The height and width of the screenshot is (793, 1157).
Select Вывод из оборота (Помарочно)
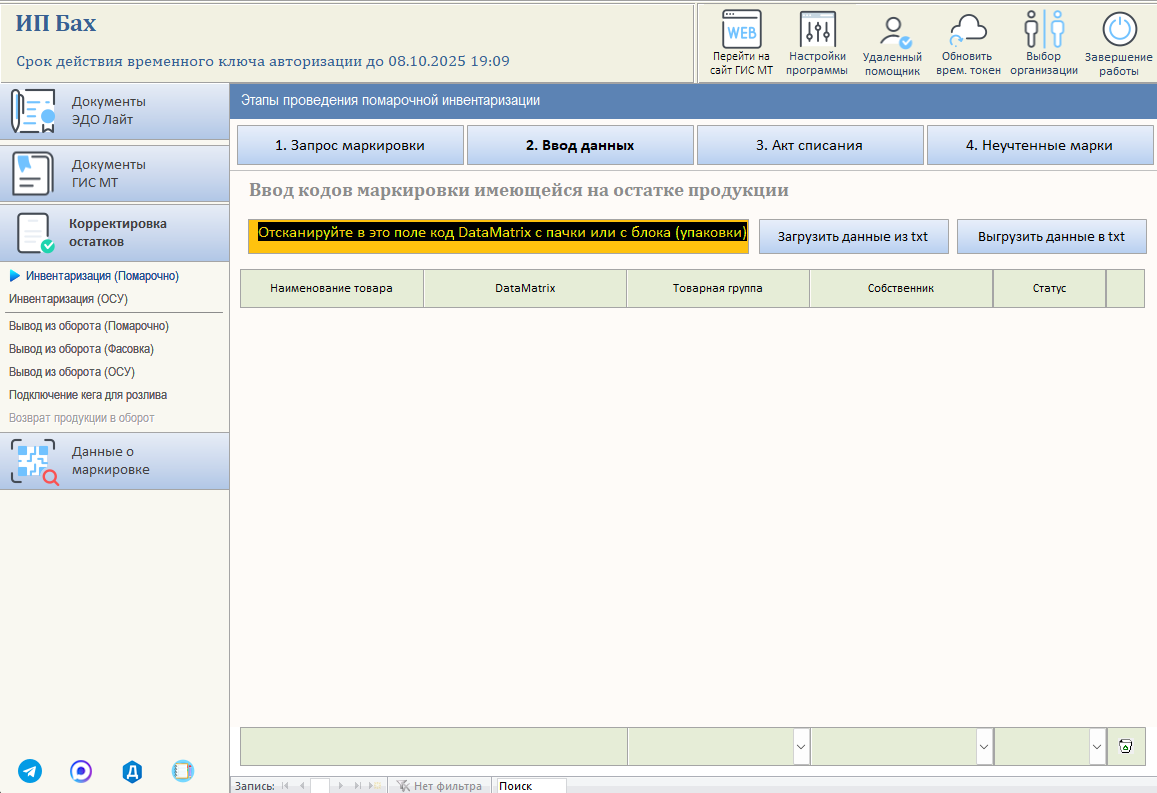click(x=89, y=326)
